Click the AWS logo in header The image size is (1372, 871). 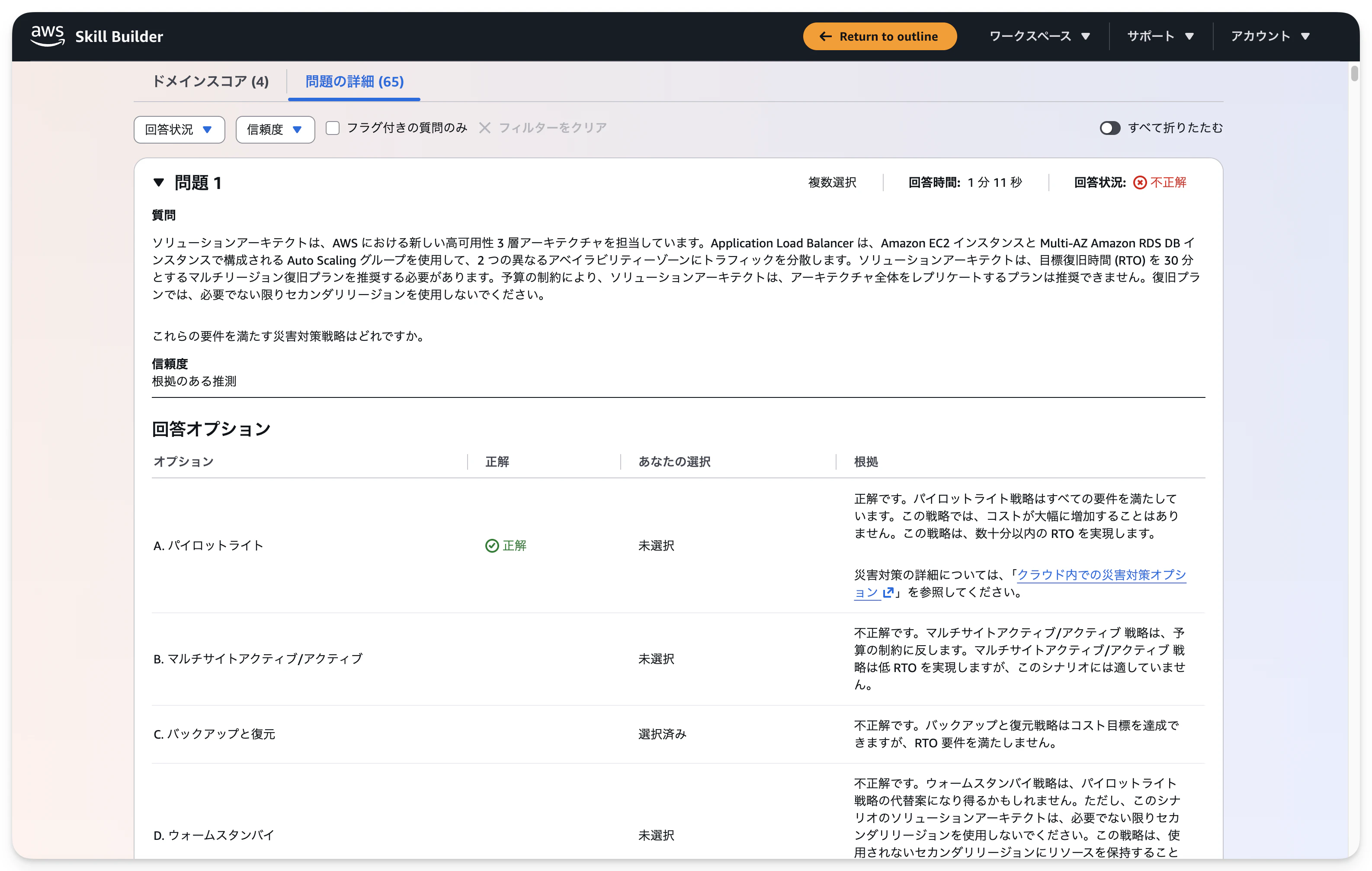[x=47, y=36]
